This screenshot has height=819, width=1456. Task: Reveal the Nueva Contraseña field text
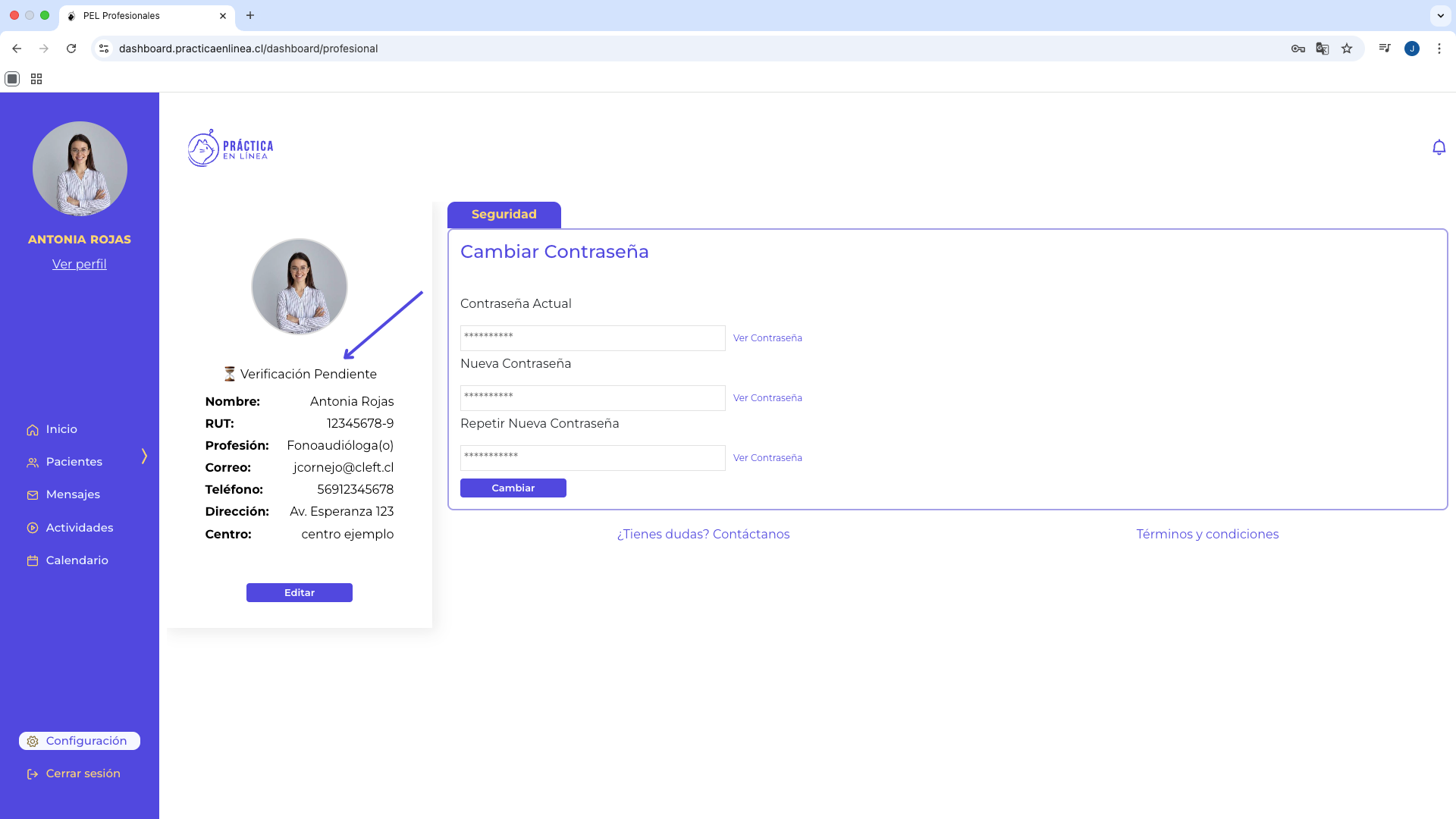[x=767, y=398]
